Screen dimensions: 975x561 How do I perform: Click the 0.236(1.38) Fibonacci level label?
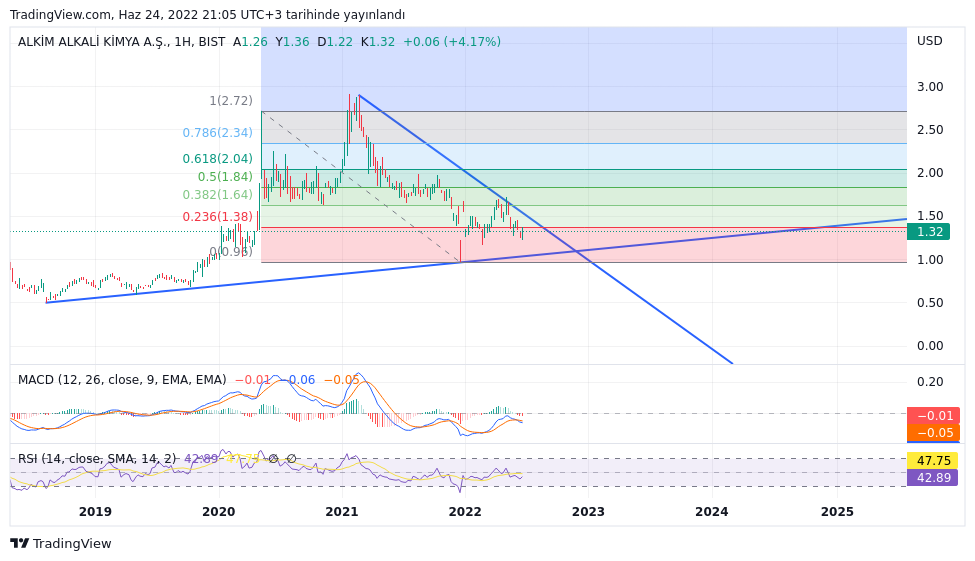pos(218,217)
